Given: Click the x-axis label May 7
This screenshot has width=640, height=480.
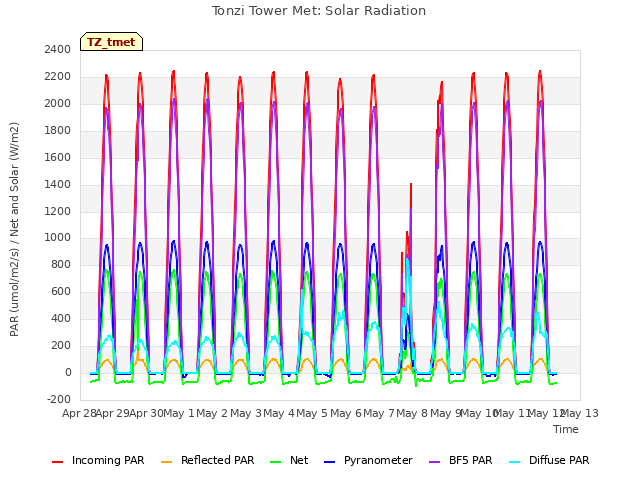Looking at the screenshot, I should pos(379,413).
